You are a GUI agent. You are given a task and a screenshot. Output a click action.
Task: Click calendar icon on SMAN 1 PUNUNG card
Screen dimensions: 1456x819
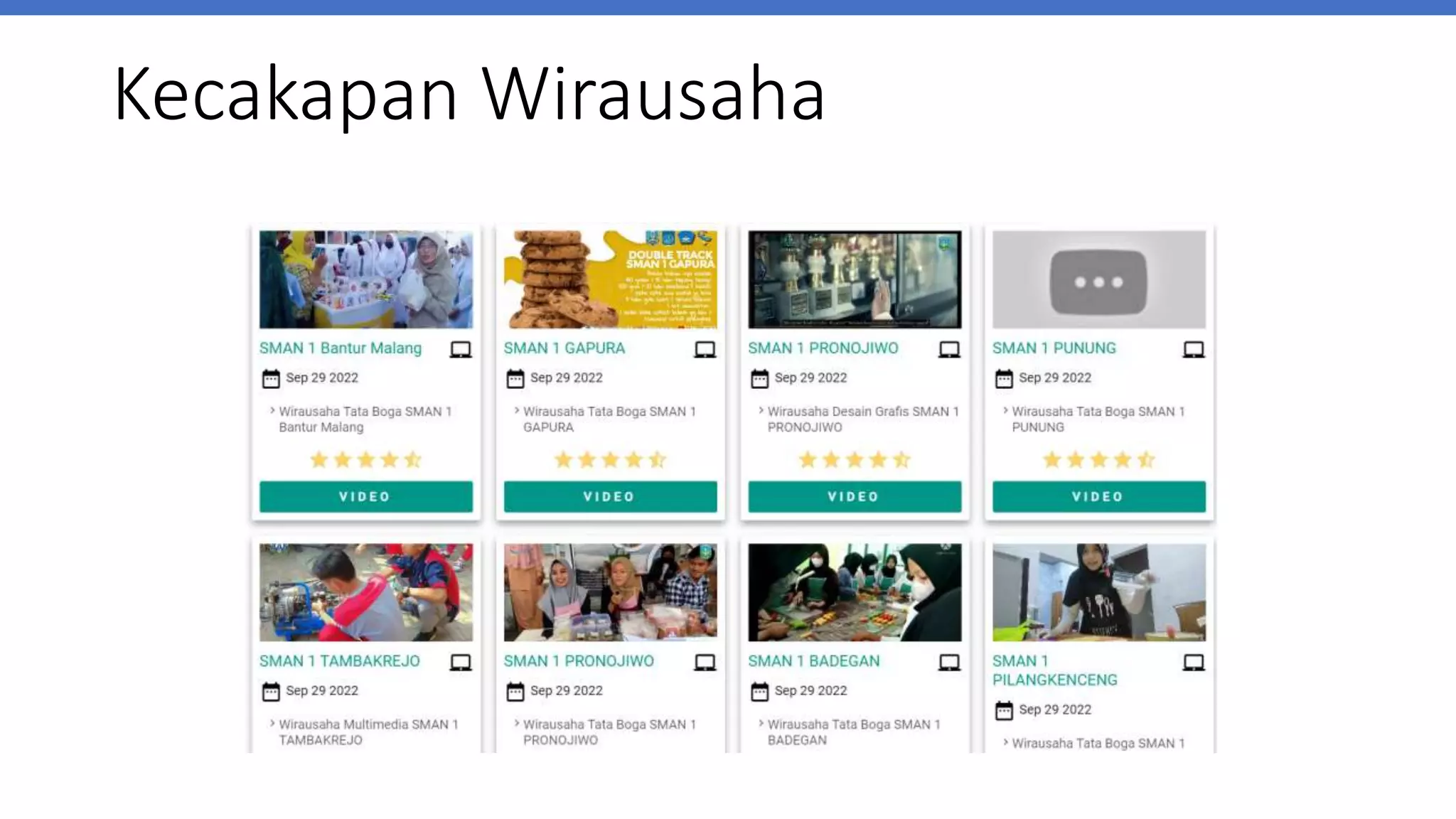(1004, 379)
